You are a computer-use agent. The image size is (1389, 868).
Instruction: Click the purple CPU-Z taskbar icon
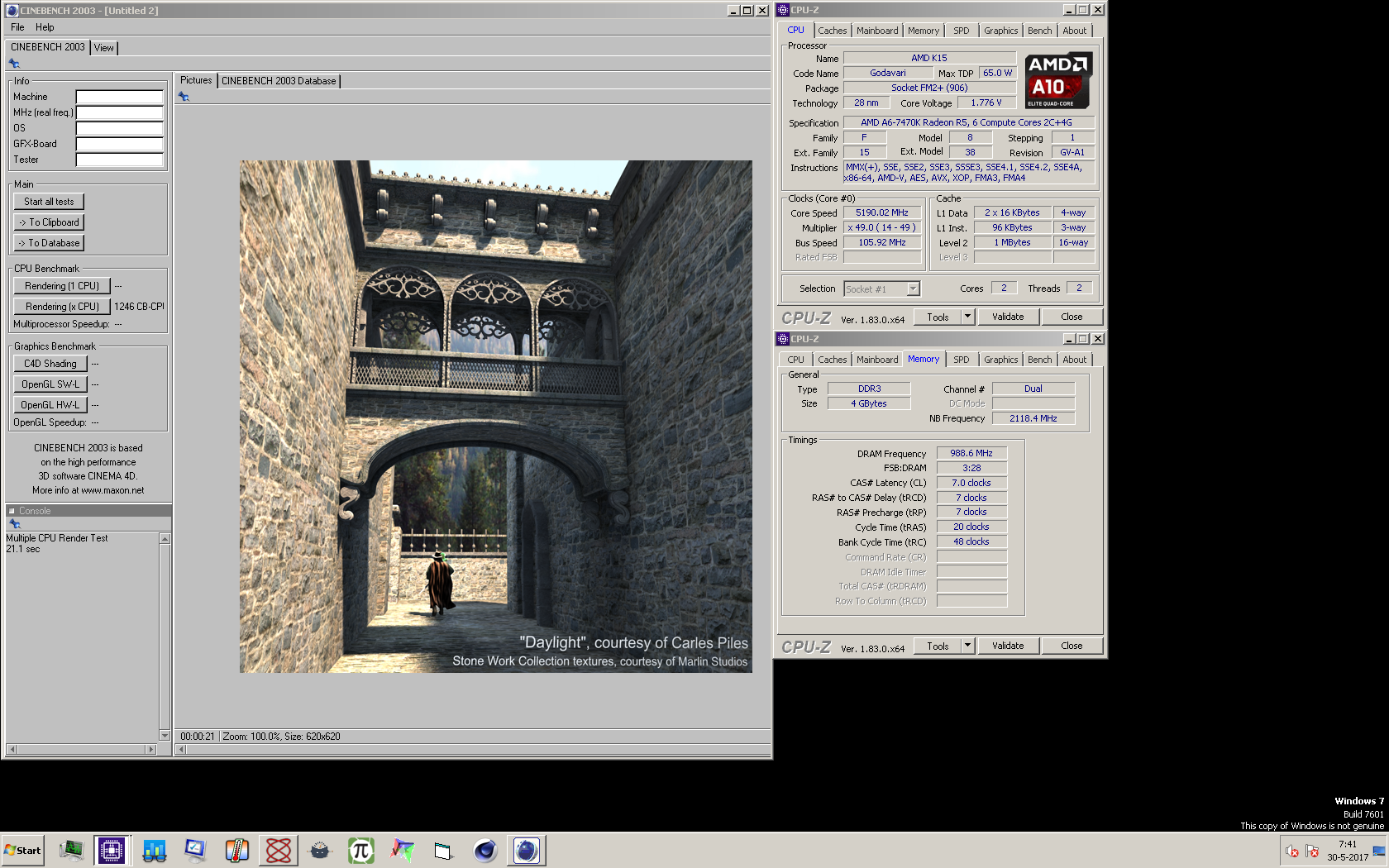point(112,850)
